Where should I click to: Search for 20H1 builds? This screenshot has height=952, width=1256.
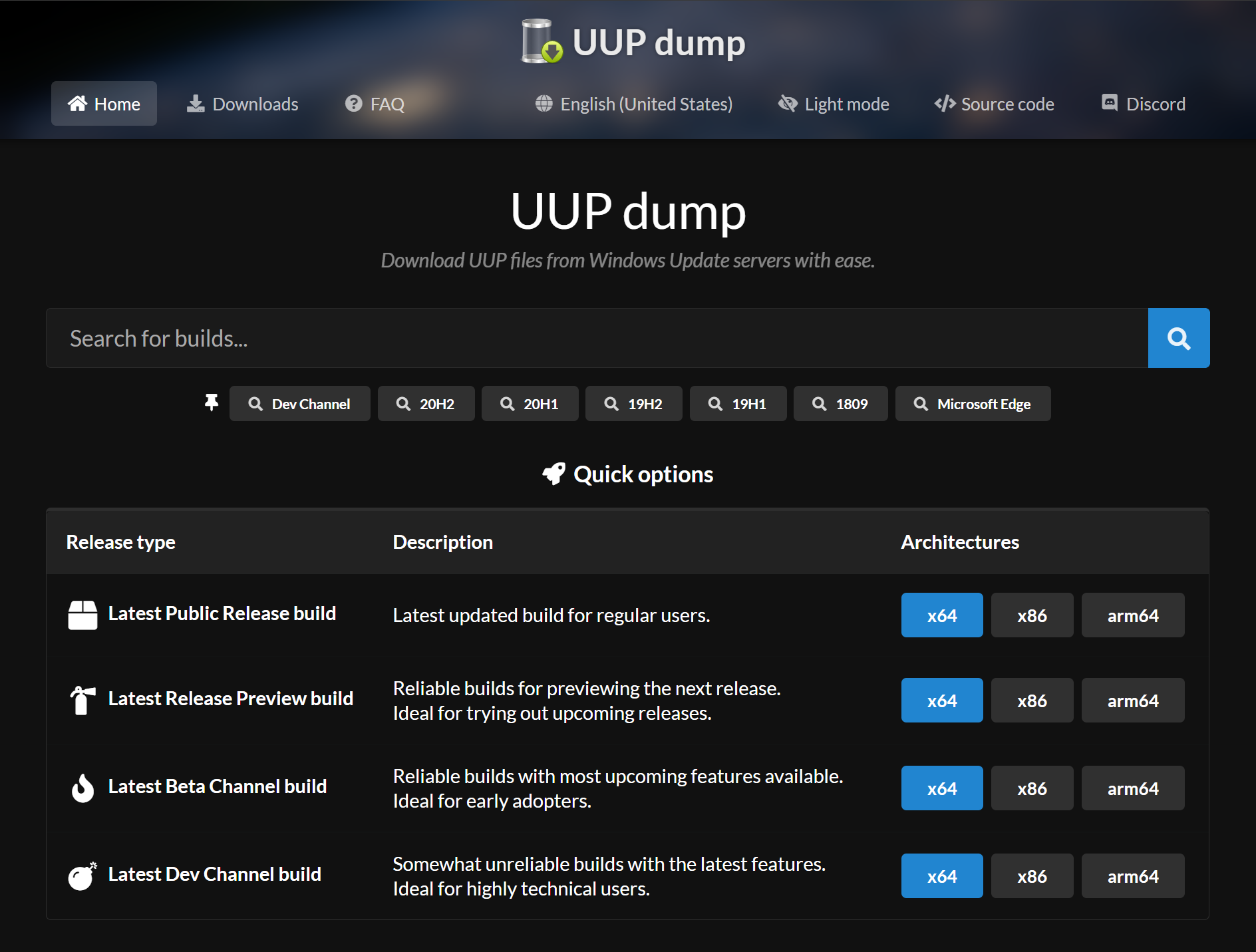click(x=530, y=404)
